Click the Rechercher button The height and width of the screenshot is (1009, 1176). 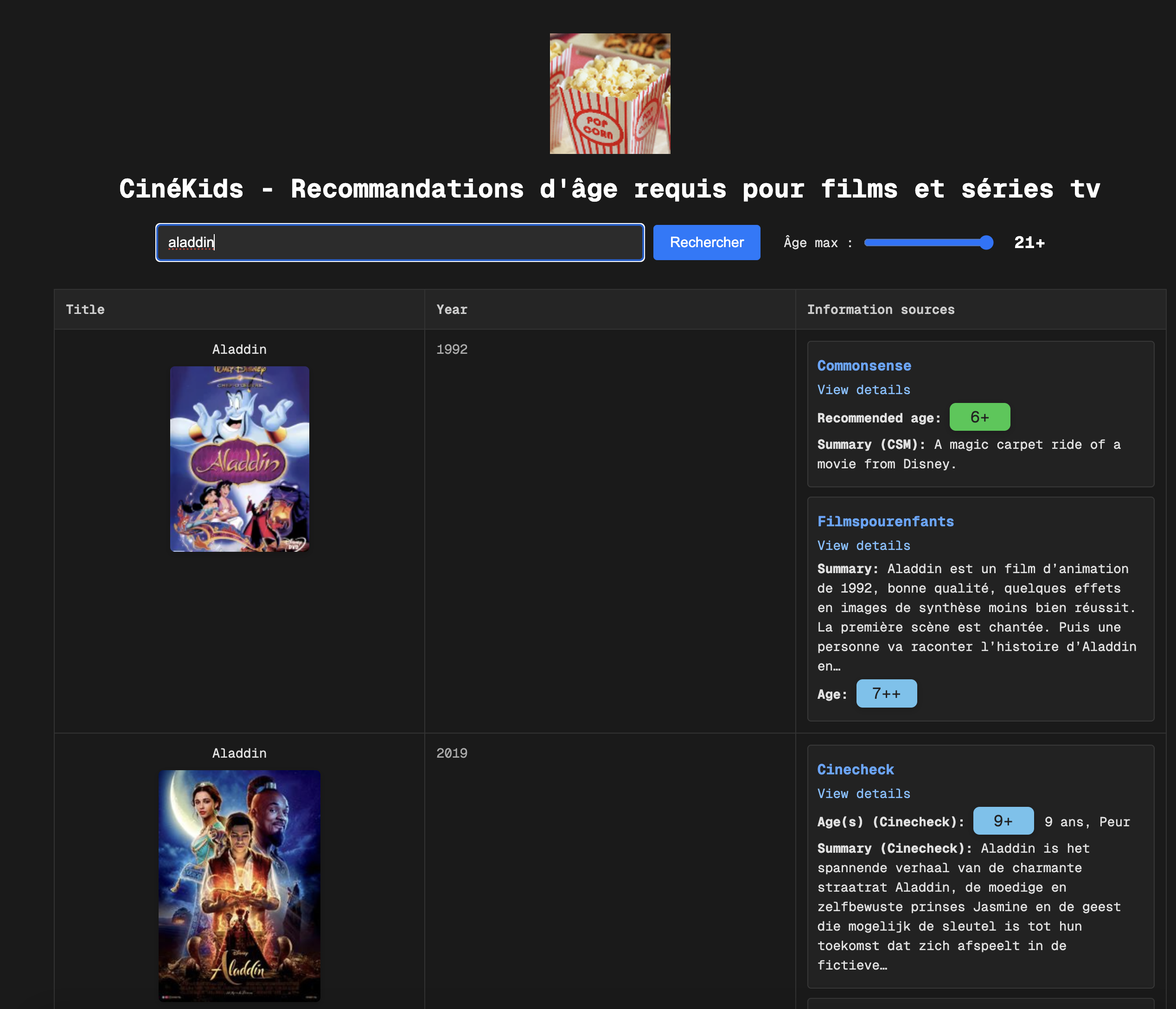click(x=707, y=243)
